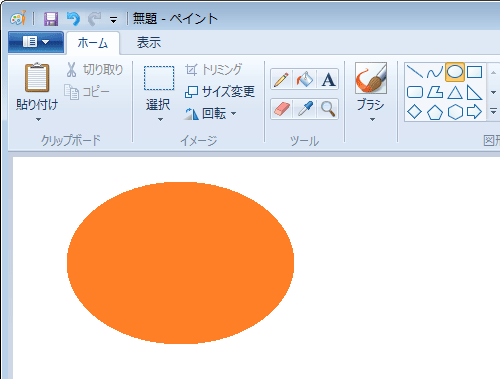Click 切り取り (cut) button
Image resolution: width=500 pixels, height=379 pixels.
coord(94,70)
